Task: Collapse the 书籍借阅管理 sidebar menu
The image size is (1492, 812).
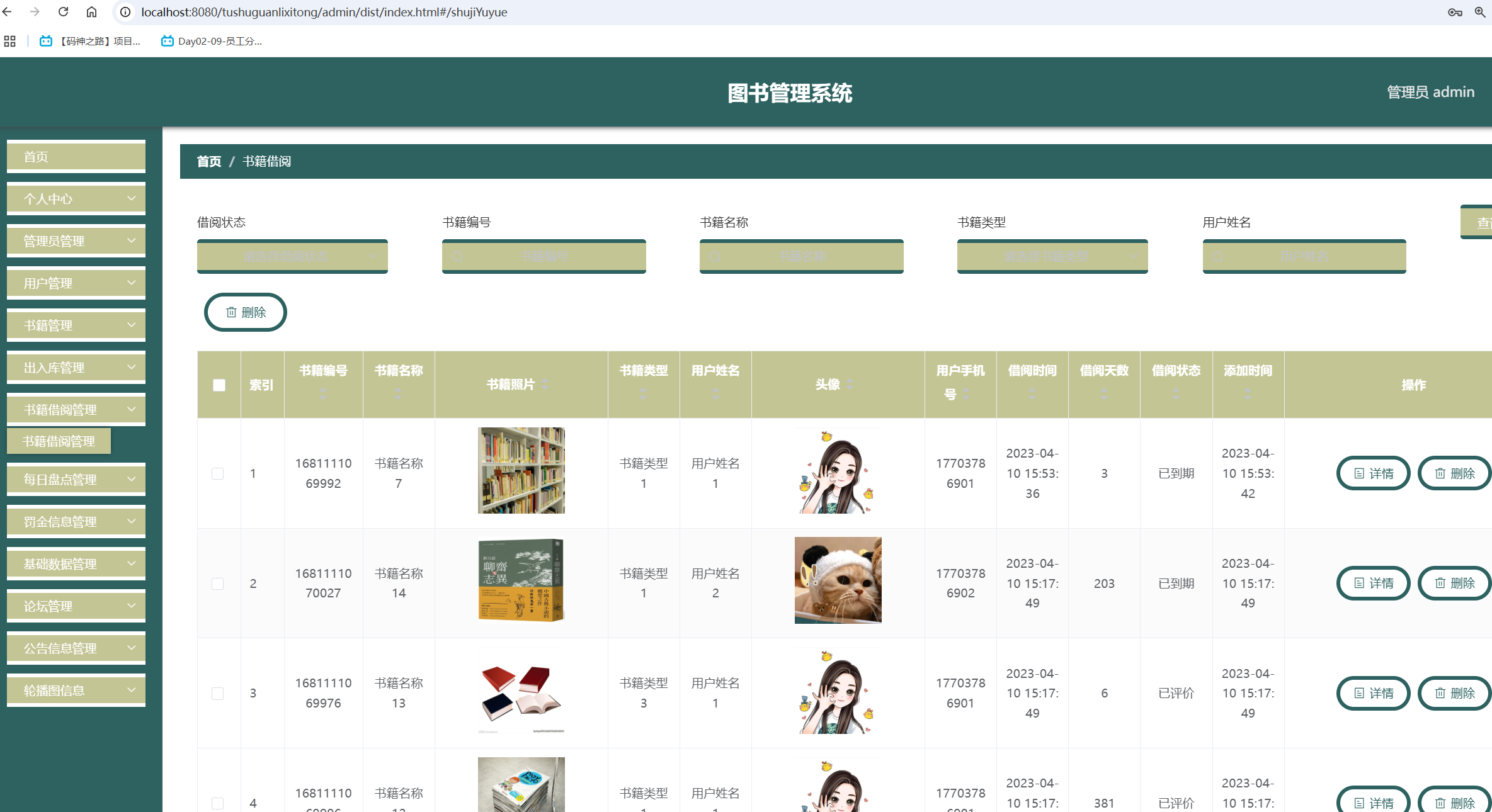Action: pyautogui.click(x=76, y=410)
